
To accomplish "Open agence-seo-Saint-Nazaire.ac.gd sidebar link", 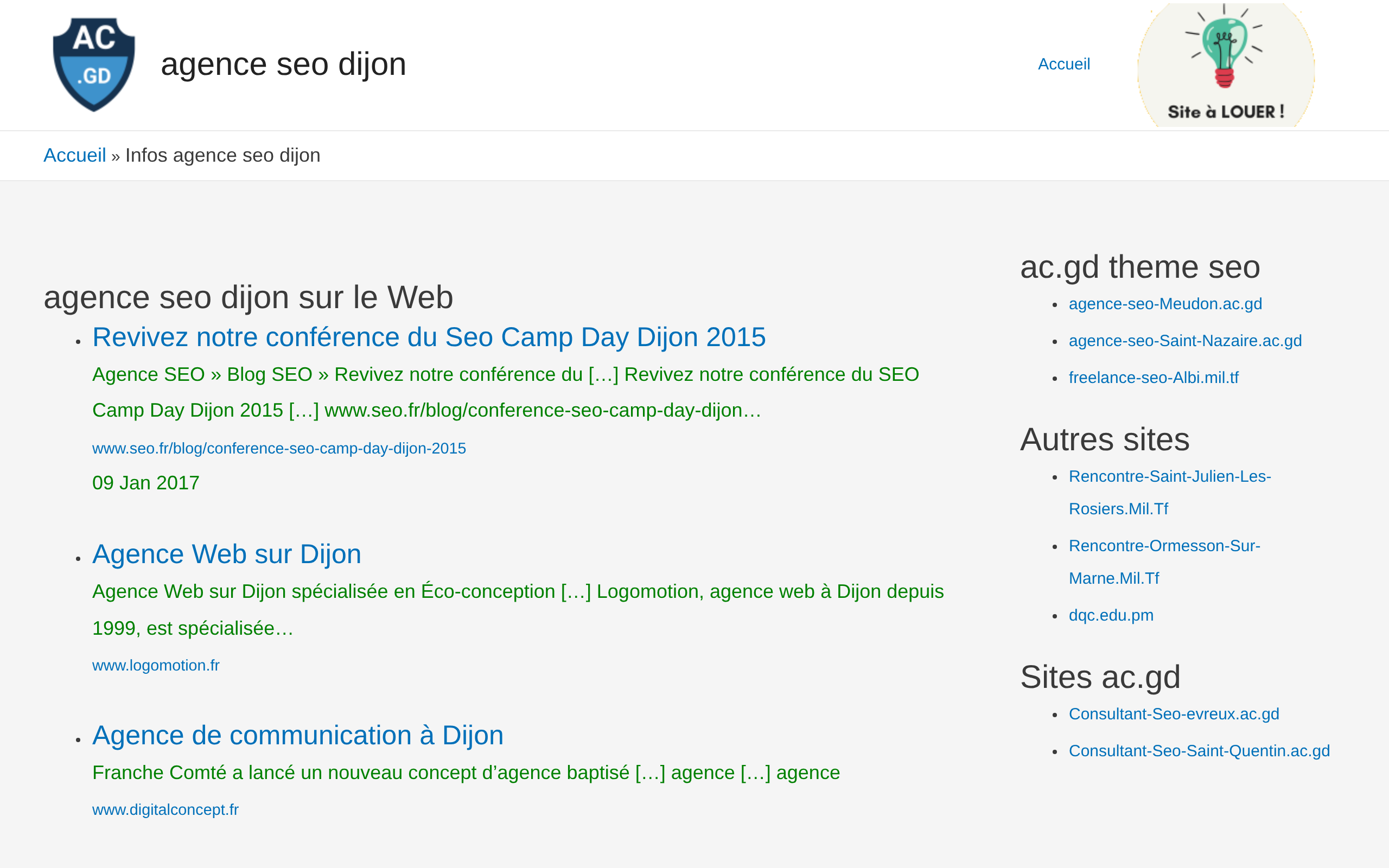I will pyautogui.click(x=1184, y=341).
